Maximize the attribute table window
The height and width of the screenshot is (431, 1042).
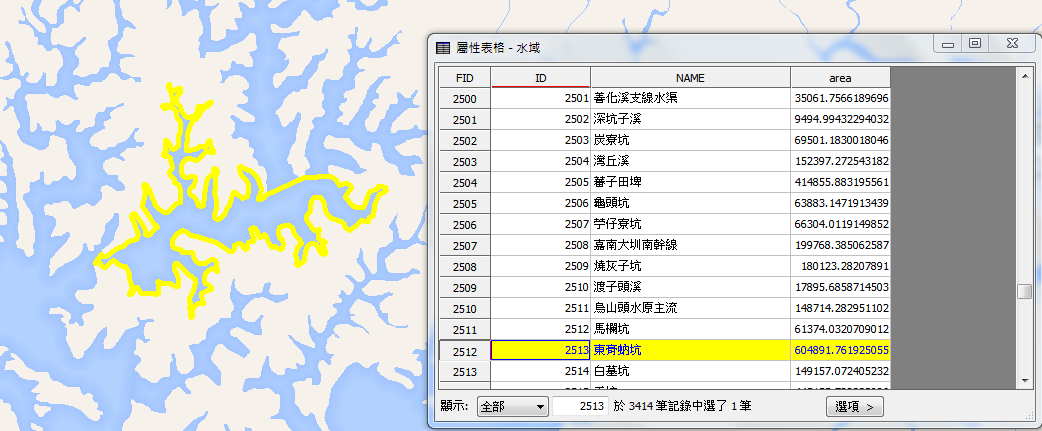[x=975, y=43]
